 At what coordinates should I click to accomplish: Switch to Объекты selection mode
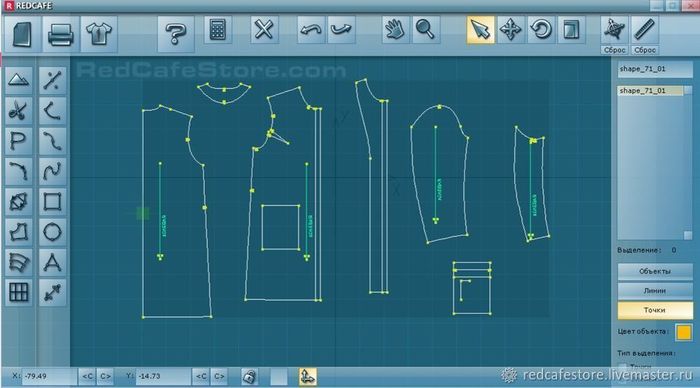click(655, 271)
